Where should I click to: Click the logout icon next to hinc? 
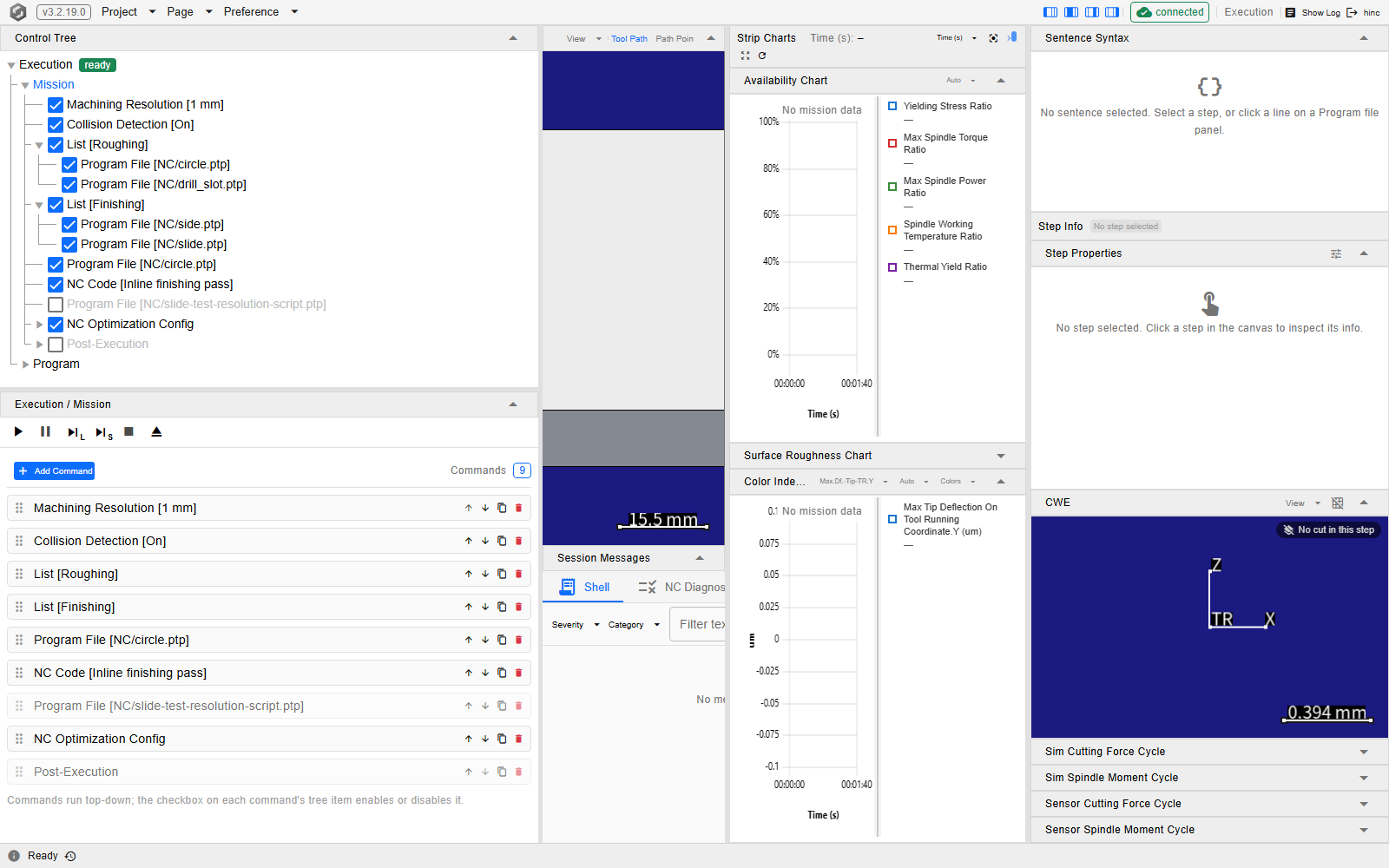pos(1352,12)
